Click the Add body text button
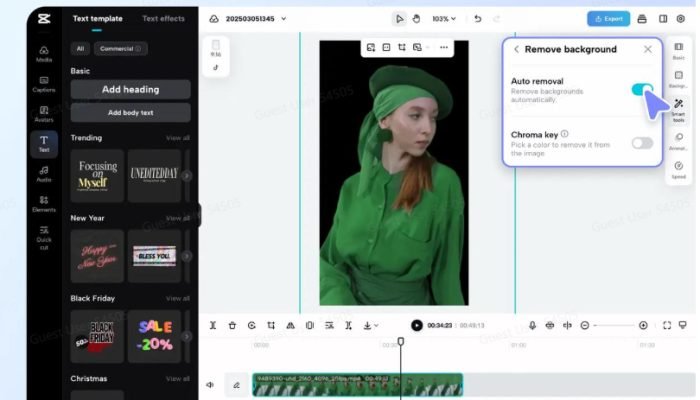Viewport: 700px width, 400px height. [x=130, y=112]
